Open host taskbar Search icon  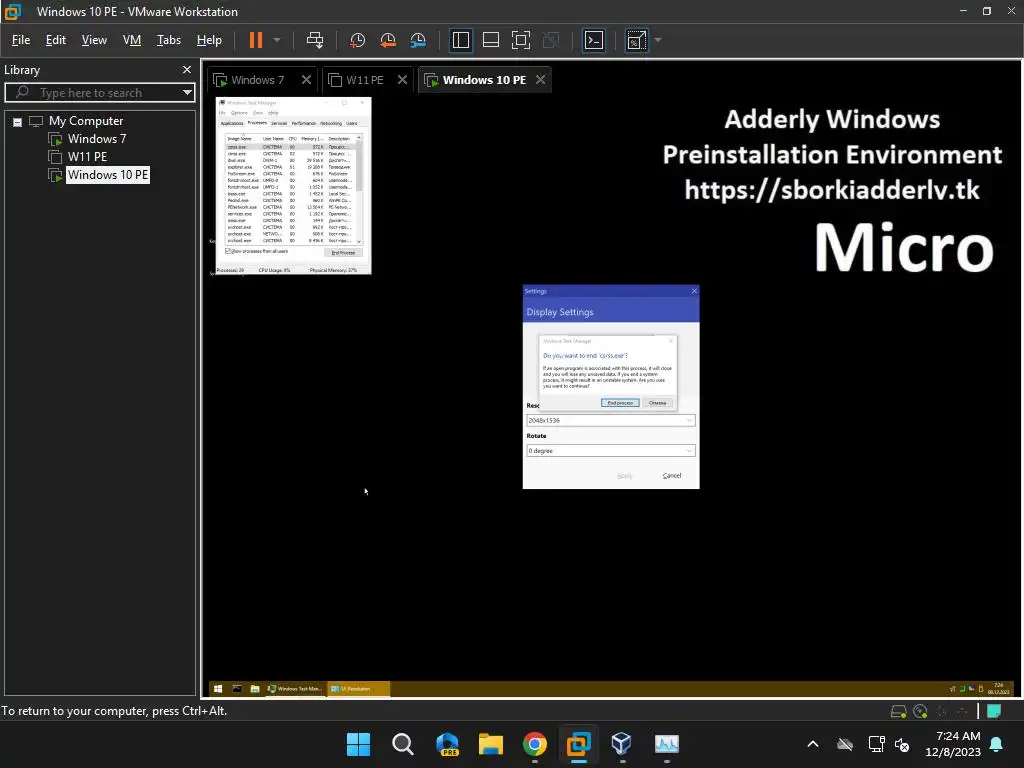point(402,744)
